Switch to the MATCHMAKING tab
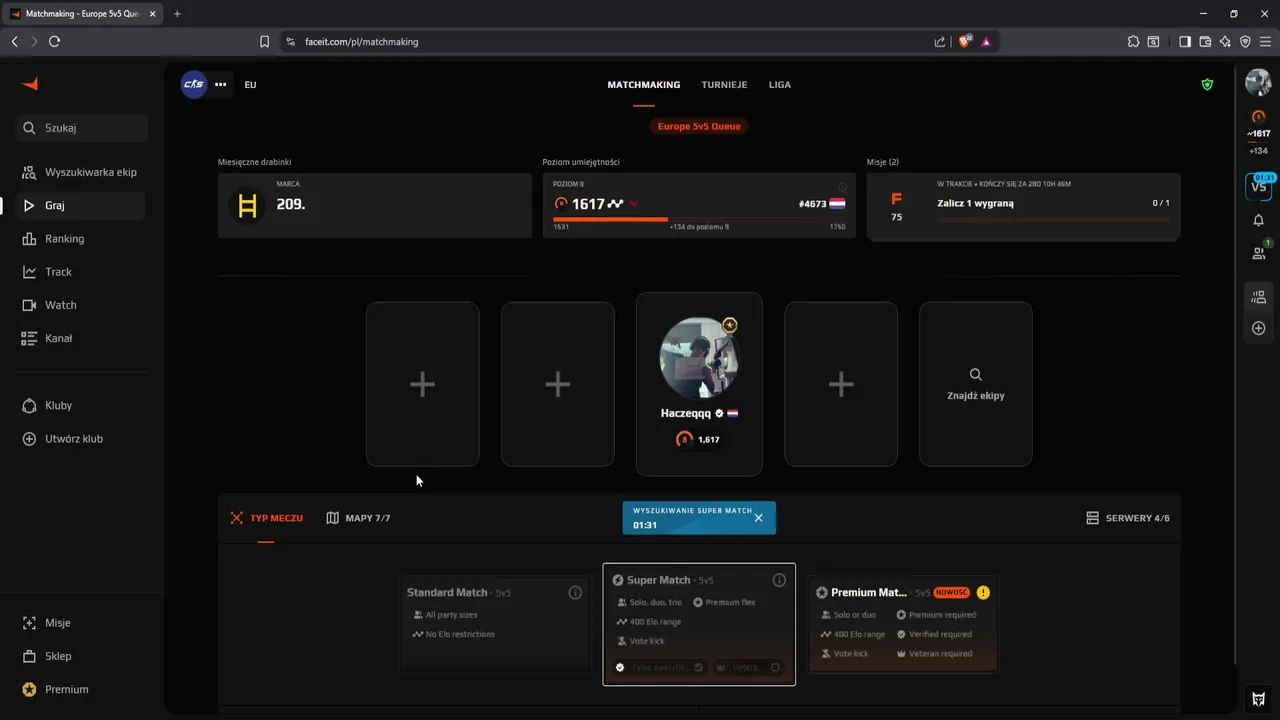The image size is (1280, 720). point(644,85)
